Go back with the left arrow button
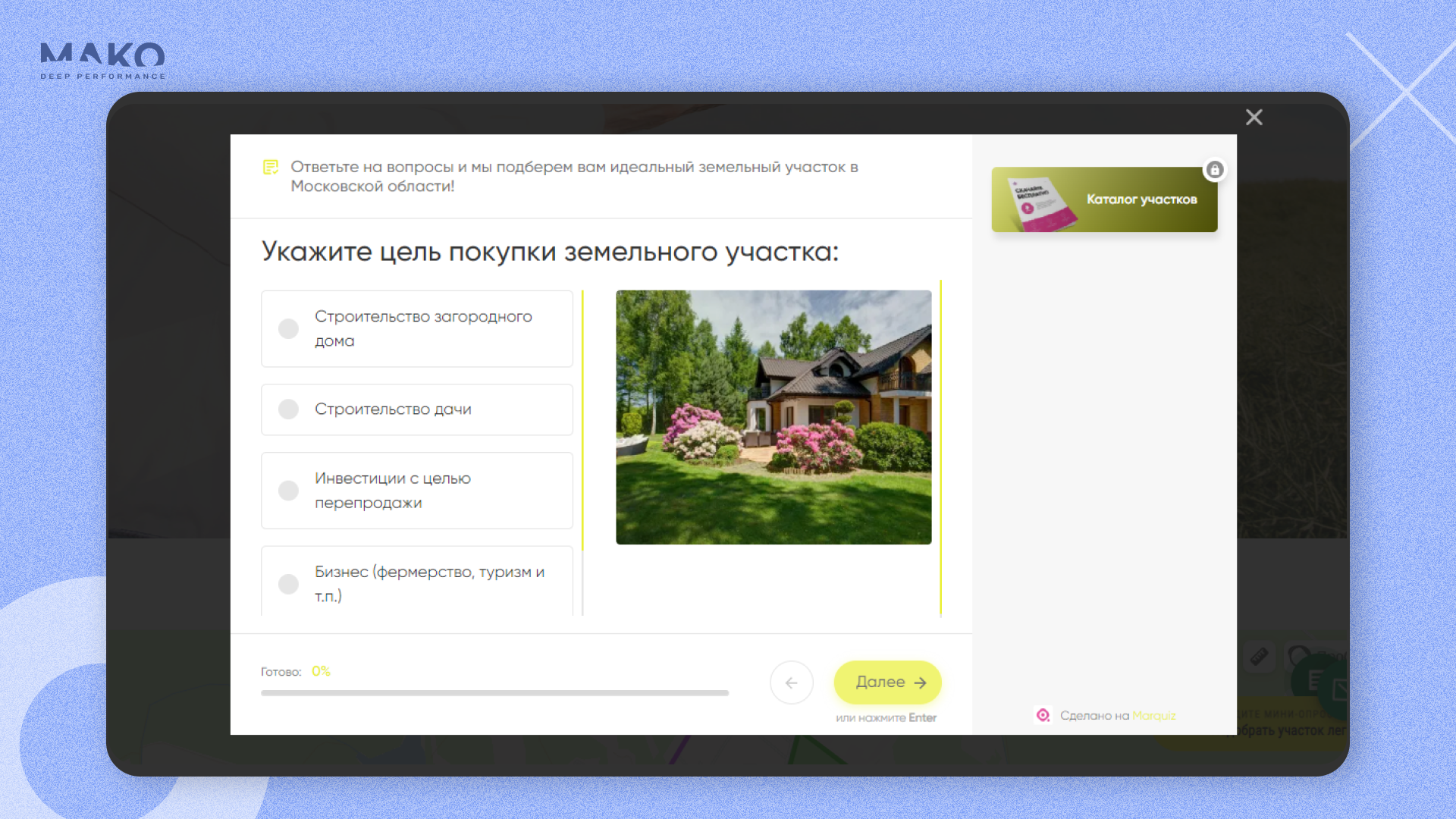Screen dimensions: 1456x819 point(791,682)
